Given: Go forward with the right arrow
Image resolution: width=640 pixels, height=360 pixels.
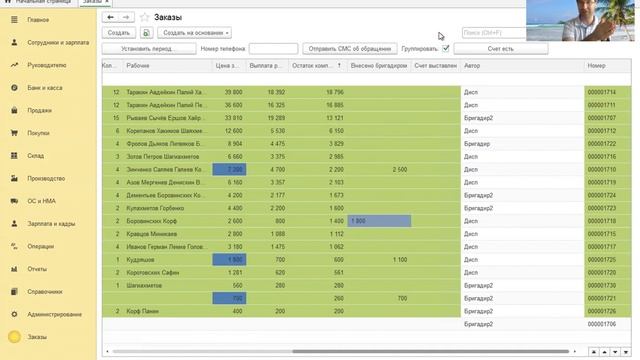Looking at the screenshot, I should point(126,17).
